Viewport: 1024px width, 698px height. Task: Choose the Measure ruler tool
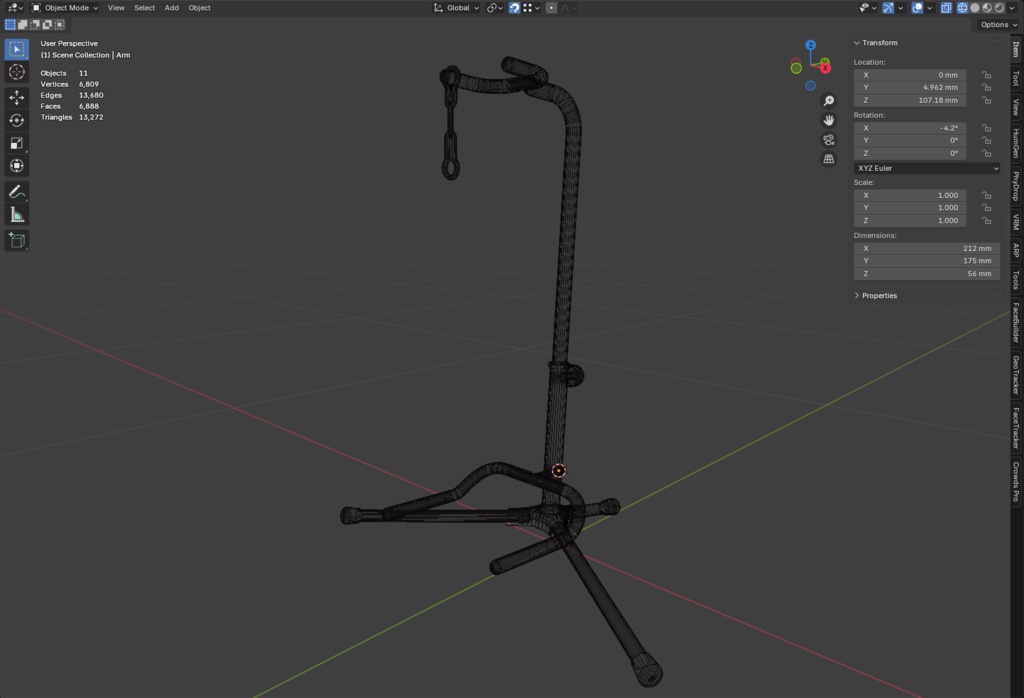coord(17,215)
